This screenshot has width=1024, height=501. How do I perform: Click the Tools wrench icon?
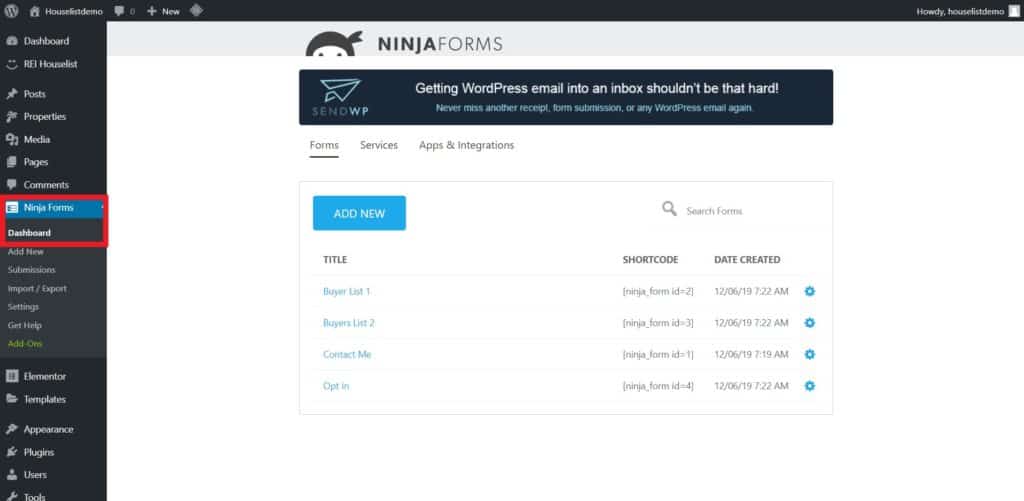coord(12,496)
